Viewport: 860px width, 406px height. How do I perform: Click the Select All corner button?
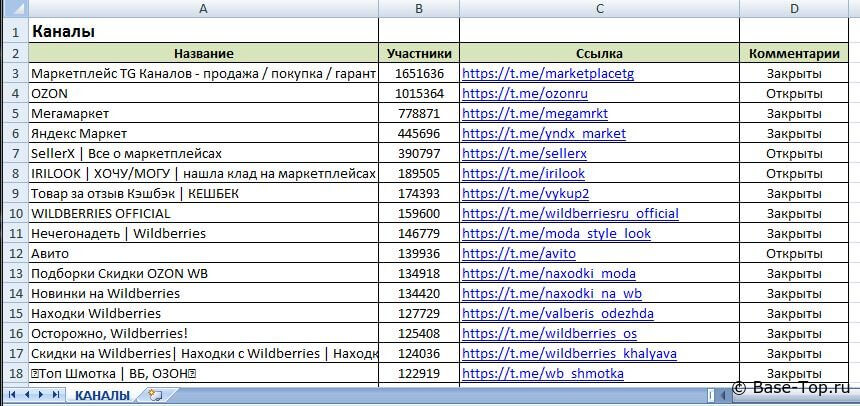(x=14, y=9)
